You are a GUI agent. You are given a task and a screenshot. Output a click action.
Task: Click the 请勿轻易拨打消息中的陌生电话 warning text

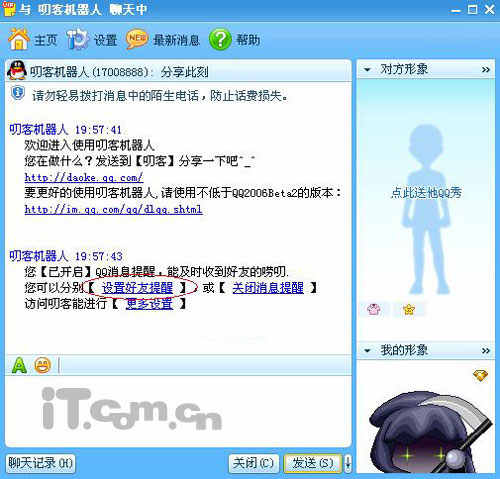click(x=160, y=96)
